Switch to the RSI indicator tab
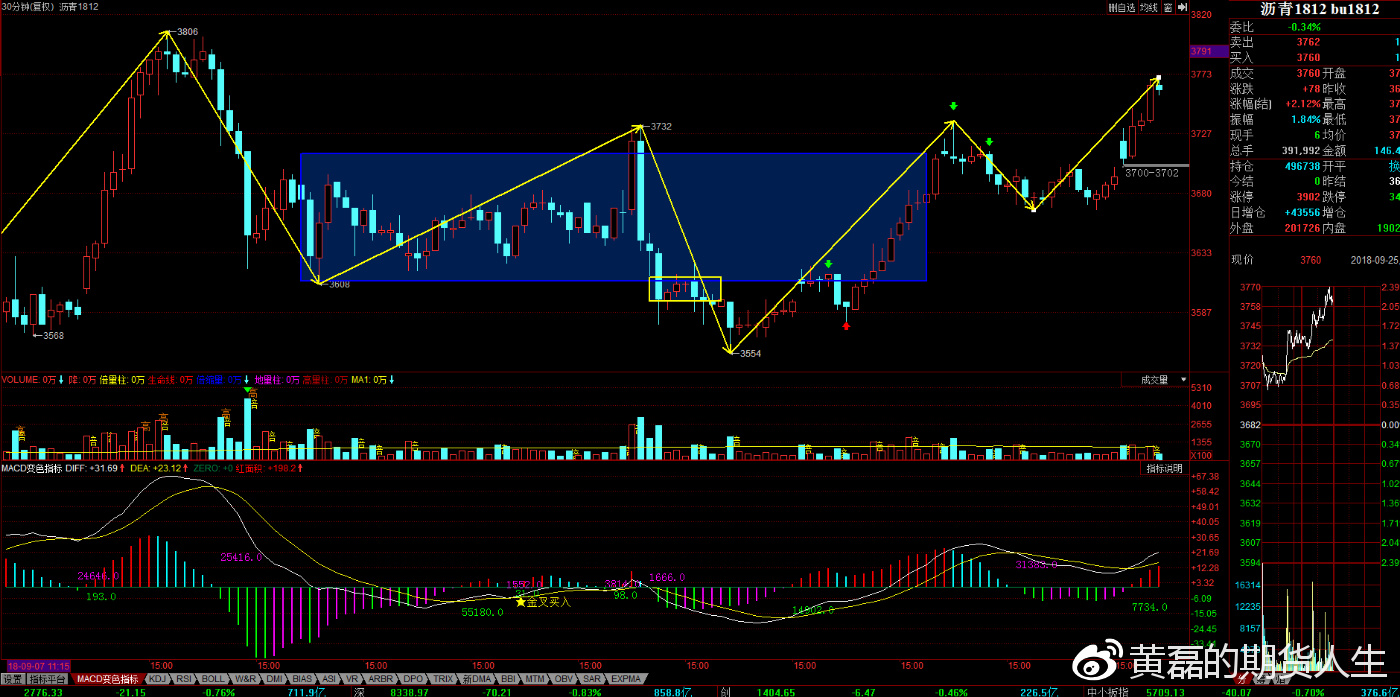1400x697 pixels. [x=184, y=678]
